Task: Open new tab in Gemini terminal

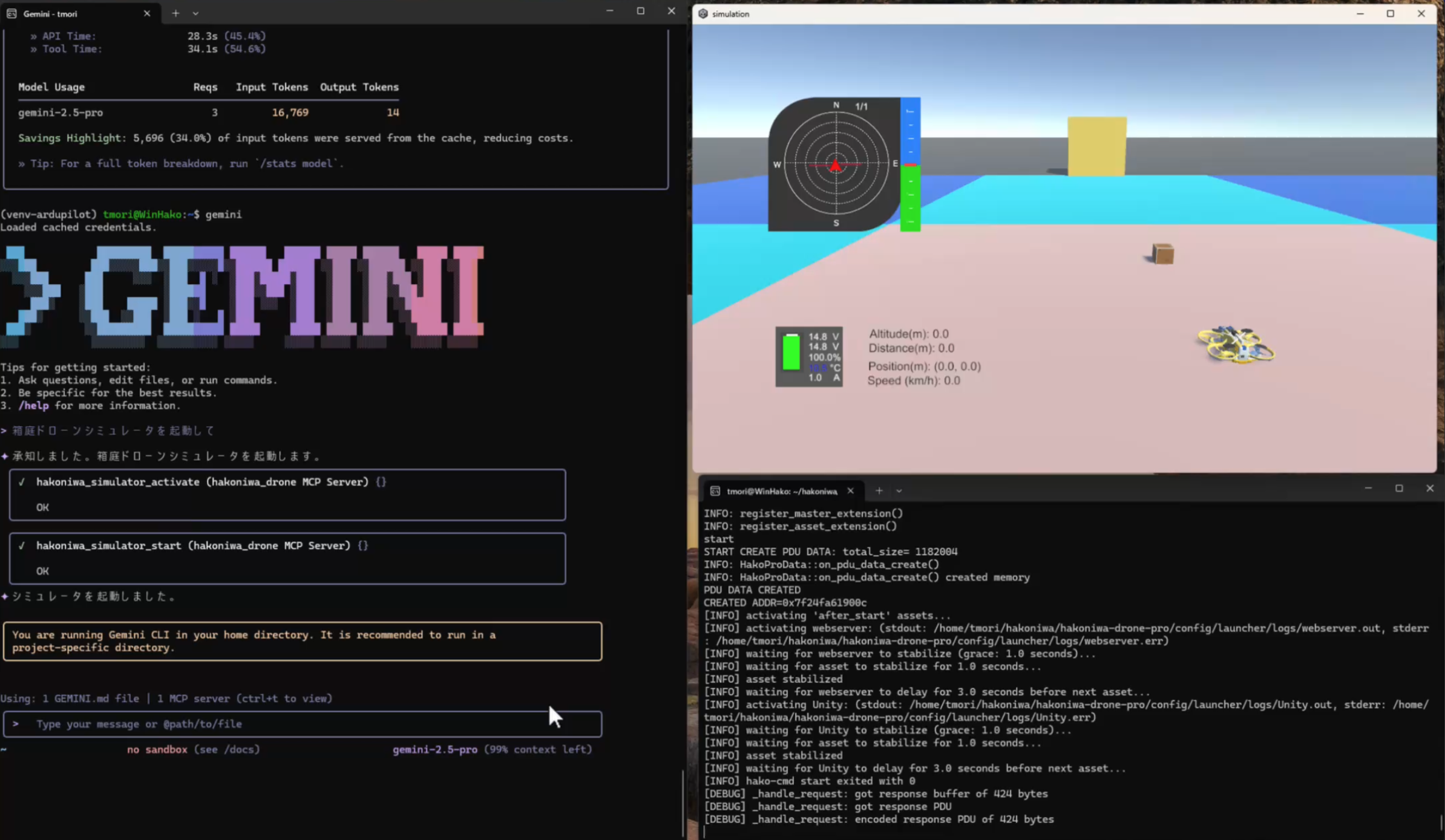Action: (175, 13)
